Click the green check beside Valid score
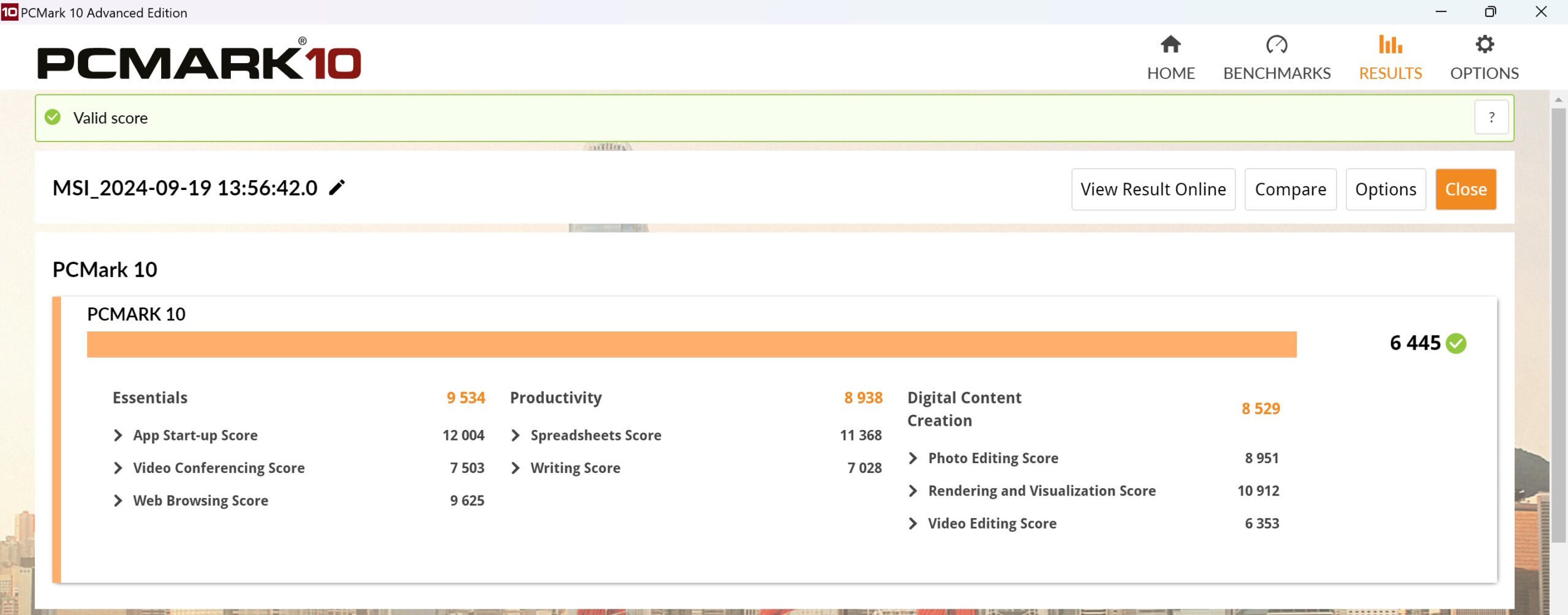The width and height of the screenshot is (1568, 615). click(x=53, y=117)
